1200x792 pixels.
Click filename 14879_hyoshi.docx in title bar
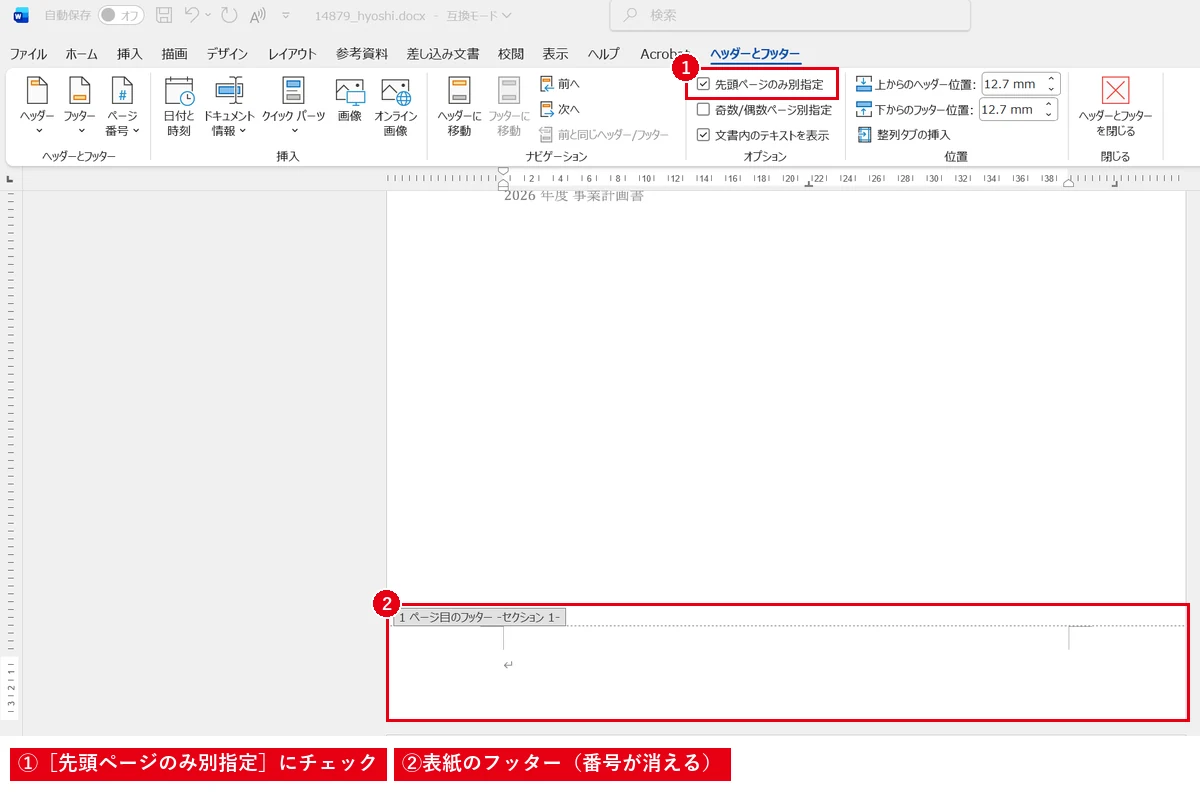tap(369, 16)
